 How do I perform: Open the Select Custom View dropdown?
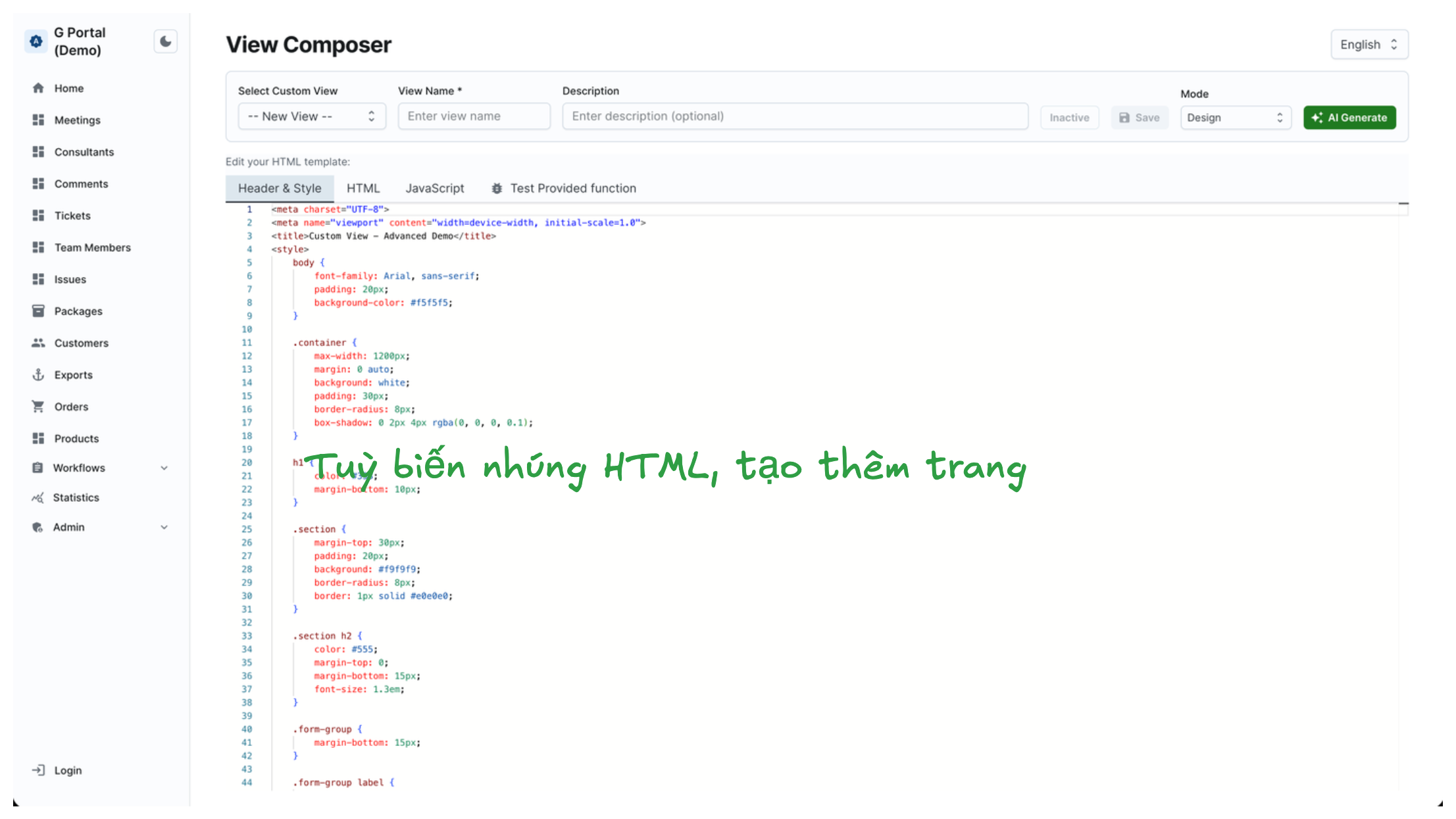[x=311, y=116]
